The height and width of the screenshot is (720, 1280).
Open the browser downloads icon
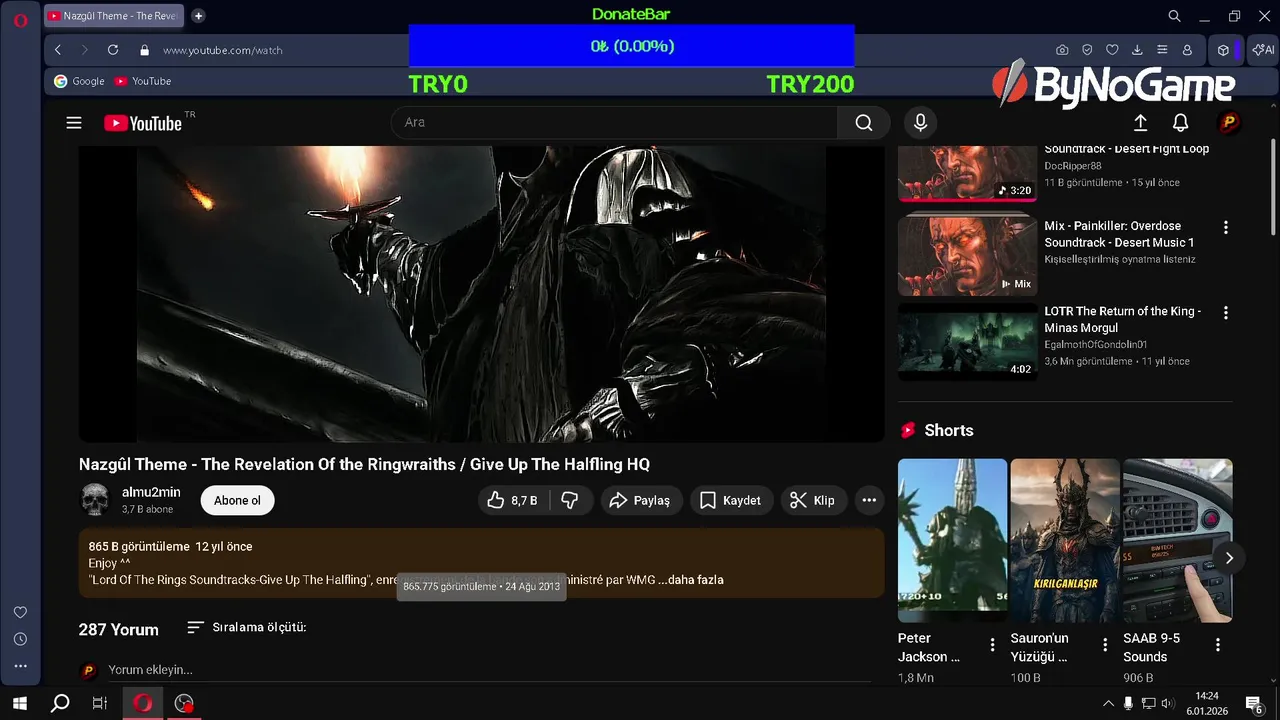[x=1137, y=50]
